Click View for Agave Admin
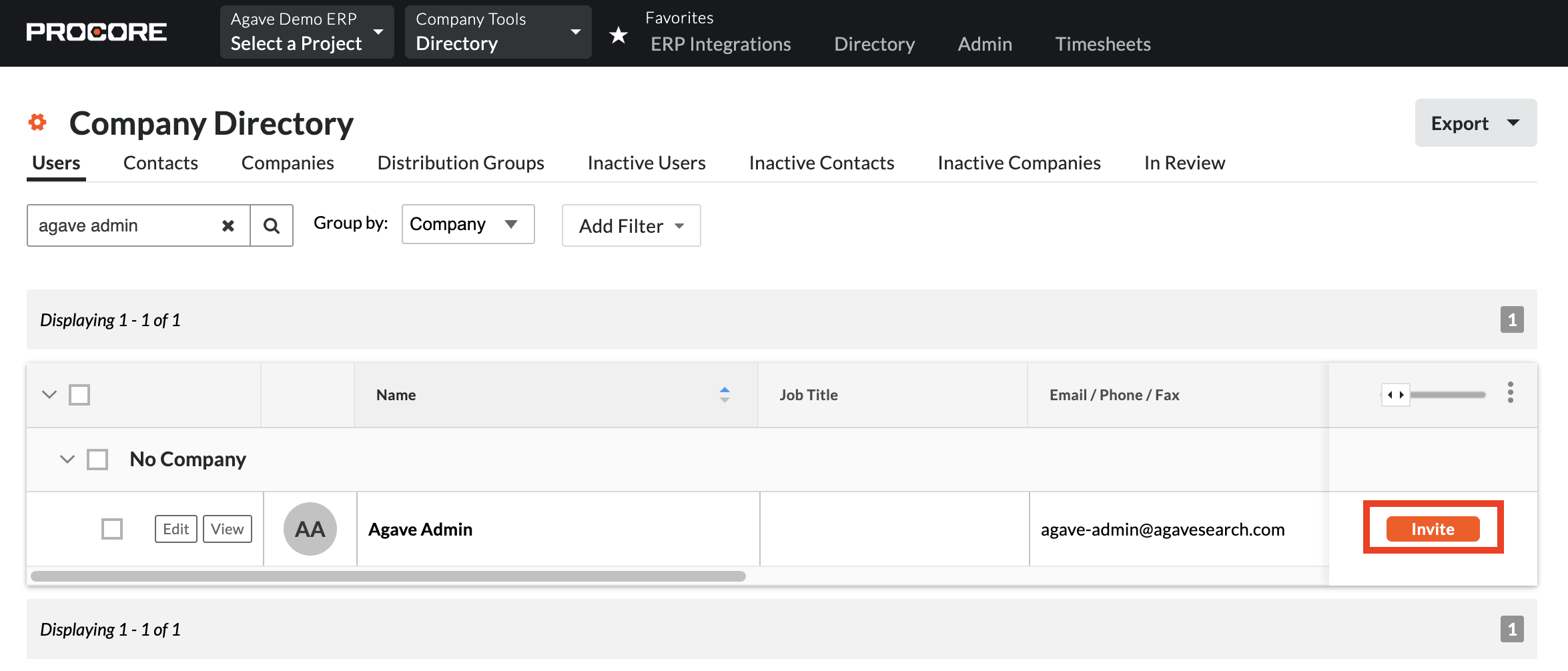This screenshot has height=671, width=1568. coord(228,529)
